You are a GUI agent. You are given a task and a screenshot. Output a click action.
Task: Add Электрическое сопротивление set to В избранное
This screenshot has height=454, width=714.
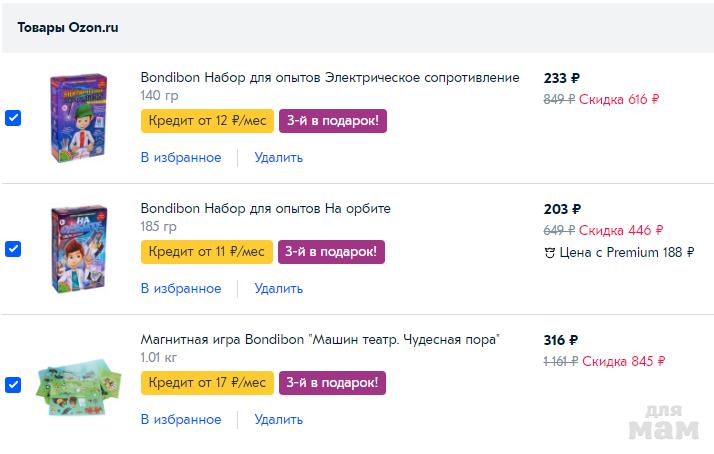click(x=181, y=157)
